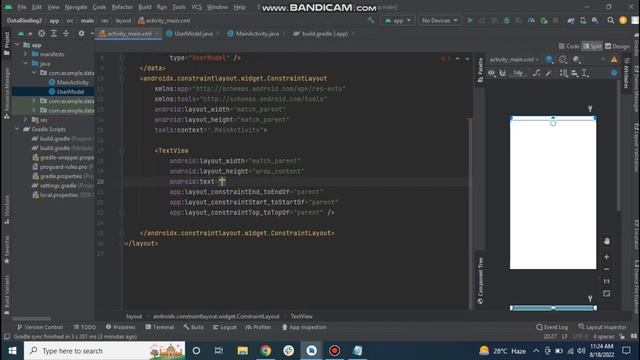Switch to UserModel.java tab
640x360 pixels.
pyautogui.click(x=193, y=33)
